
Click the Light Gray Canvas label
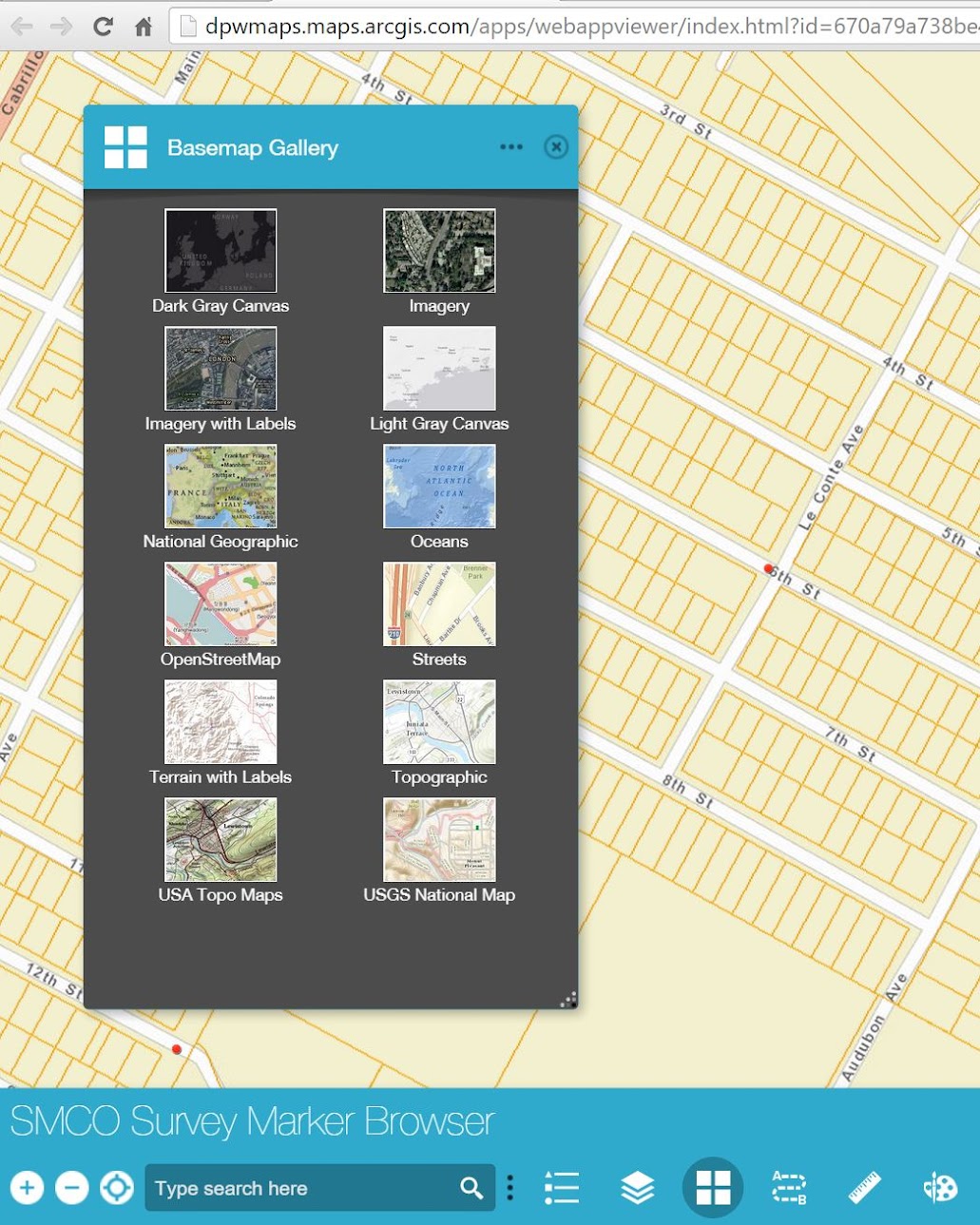[x=439, y=424]
